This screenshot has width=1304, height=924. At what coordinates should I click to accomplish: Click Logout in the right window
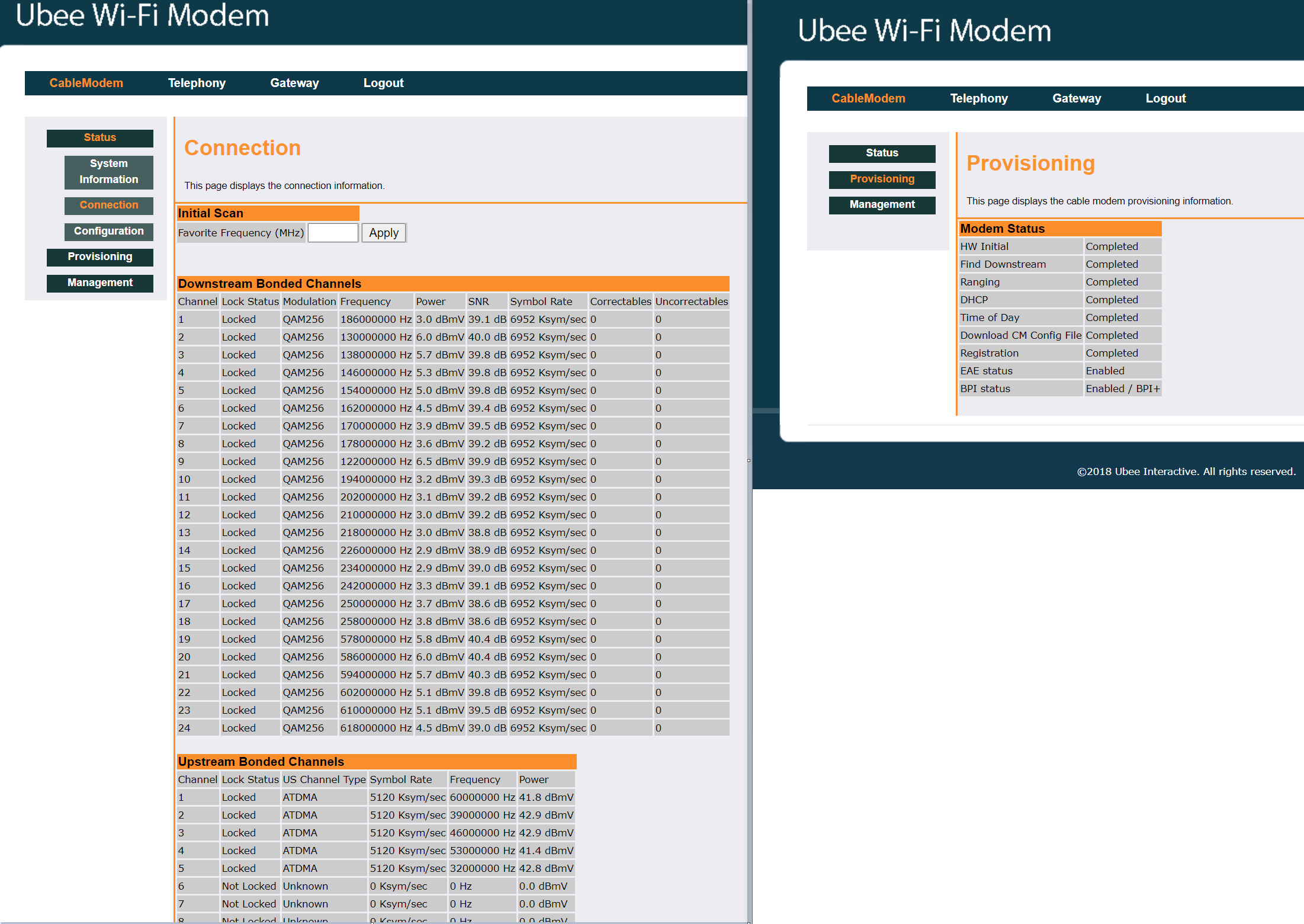tap(1165, 98)
